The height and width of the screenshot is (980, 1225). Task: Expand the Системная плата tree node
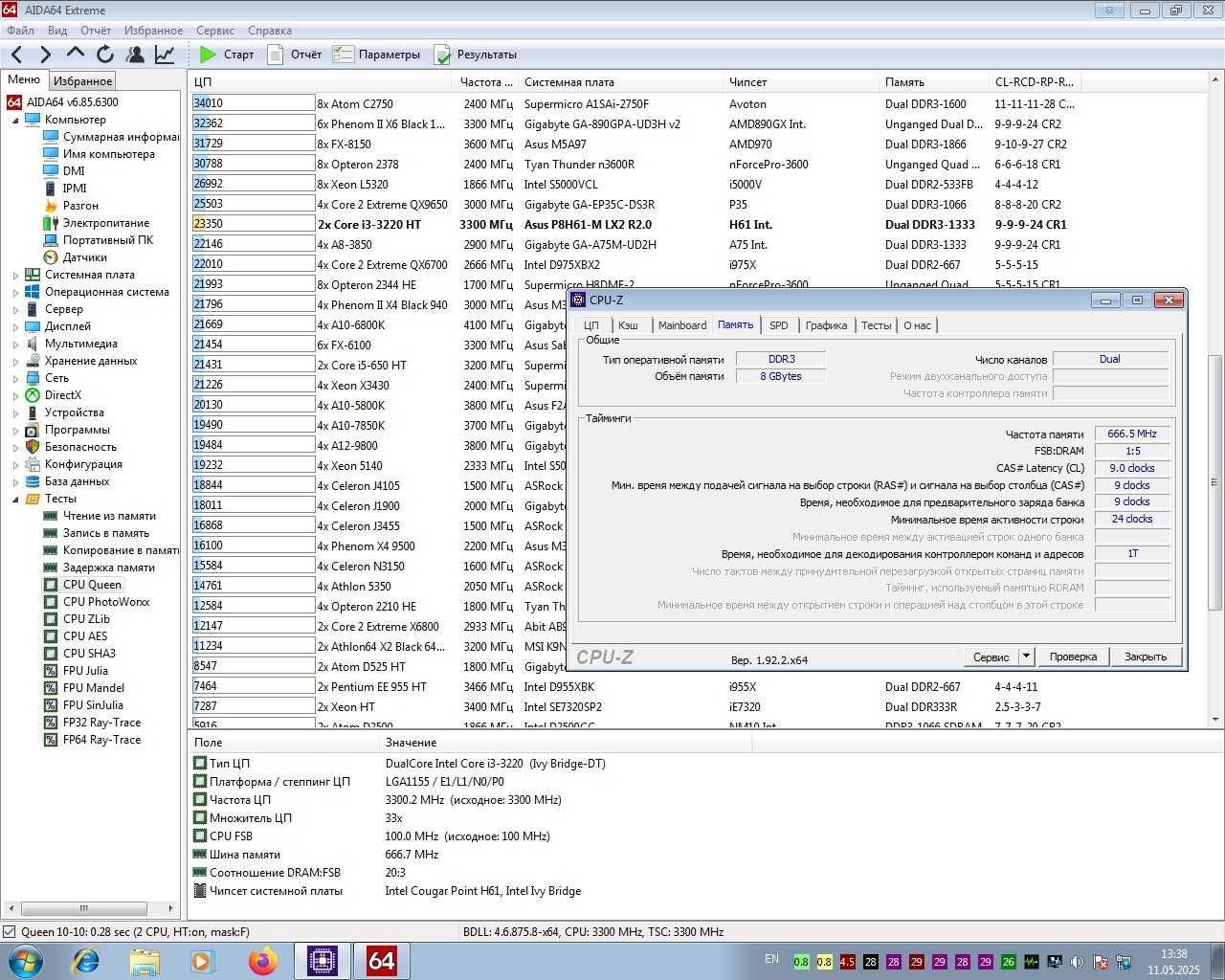click(15, 276)
